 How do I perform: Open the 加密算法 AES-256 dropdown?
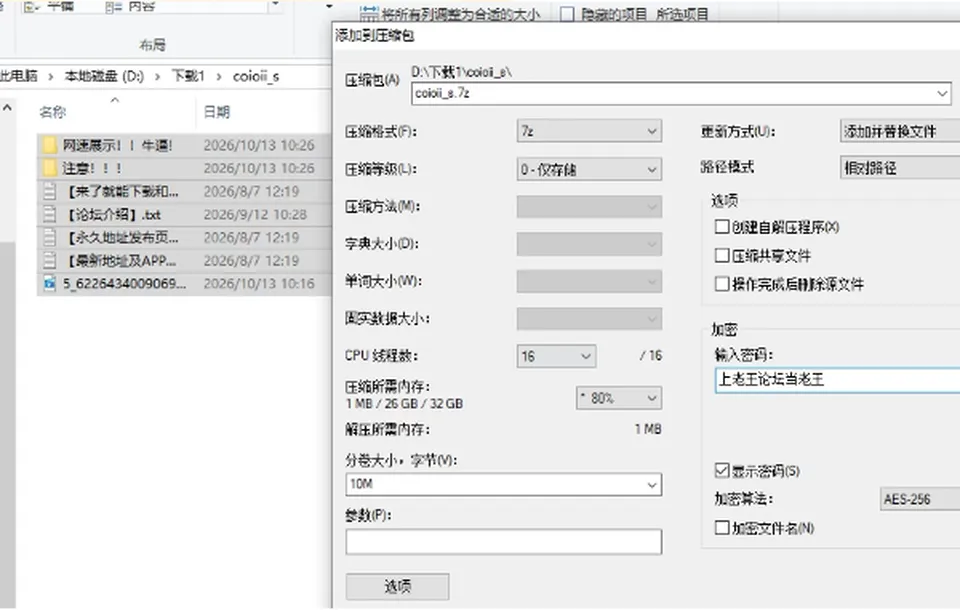(x=920, y=499)
